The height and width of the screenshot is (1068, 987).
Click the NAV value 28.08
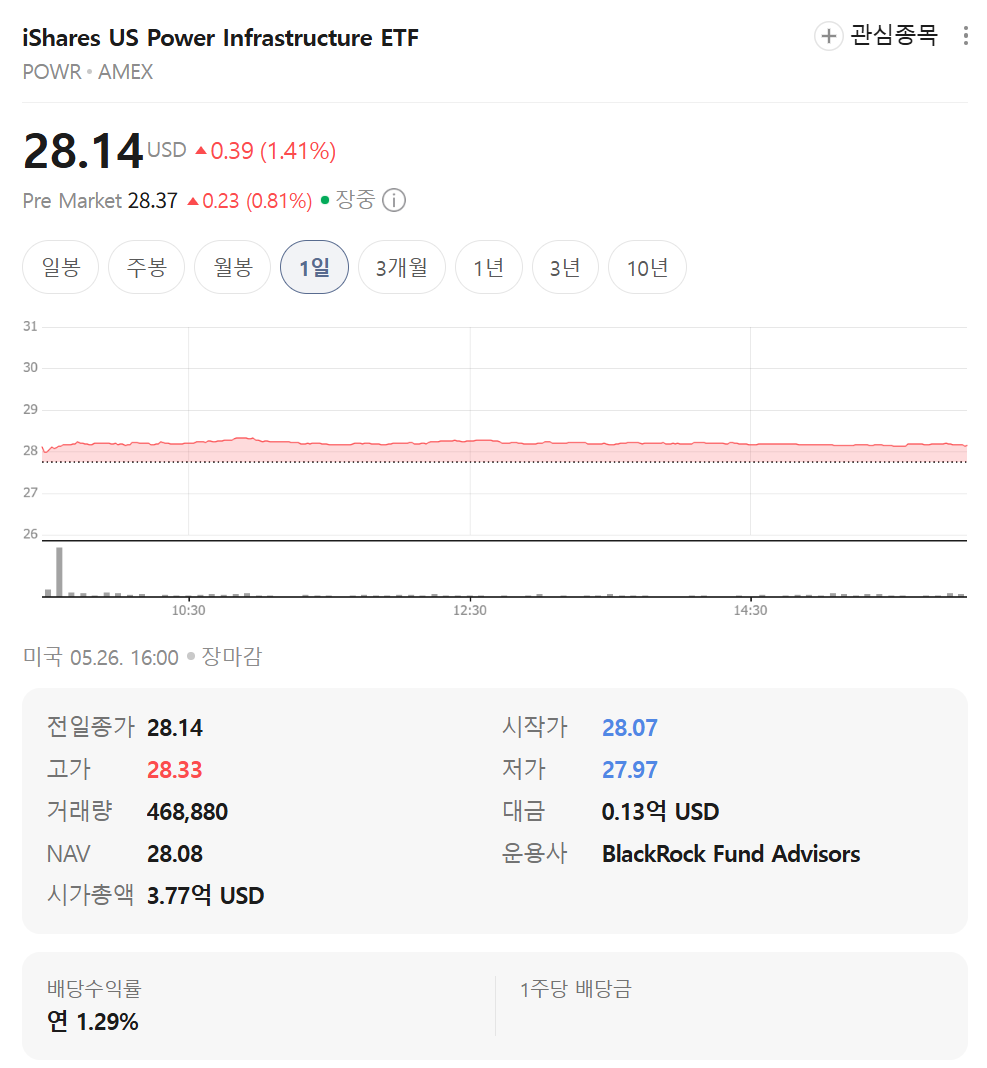[x=175, y=854]
